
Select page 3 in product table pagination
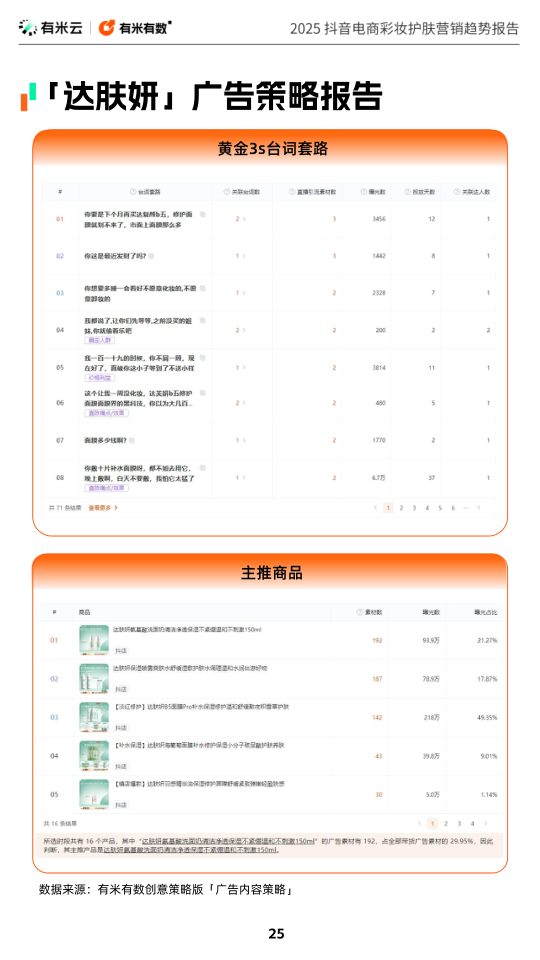pos(459,823)
